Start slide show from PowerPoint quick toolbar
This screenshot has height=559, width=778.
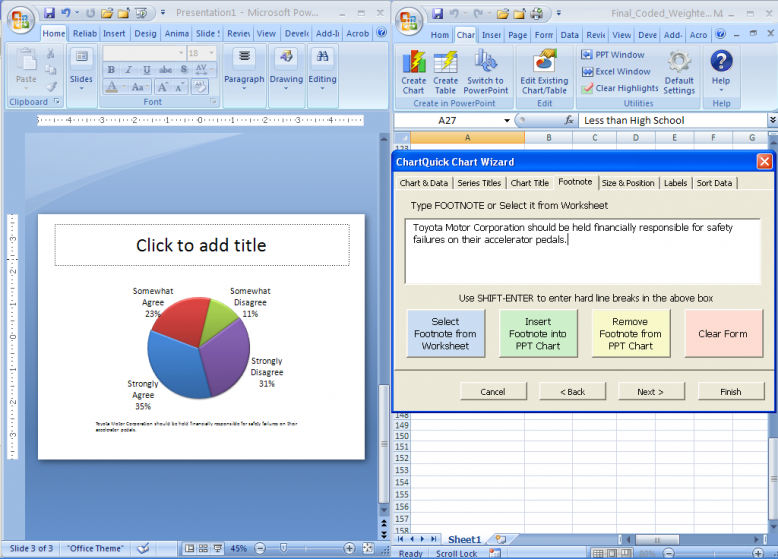(x=141, y=13)
